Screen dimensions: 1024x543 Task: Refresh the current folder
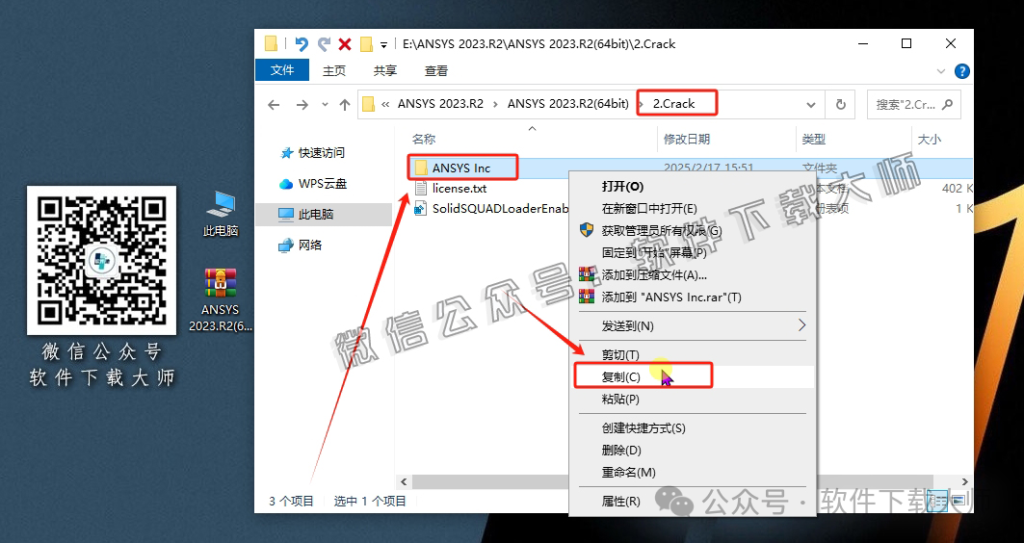point(840,105)
